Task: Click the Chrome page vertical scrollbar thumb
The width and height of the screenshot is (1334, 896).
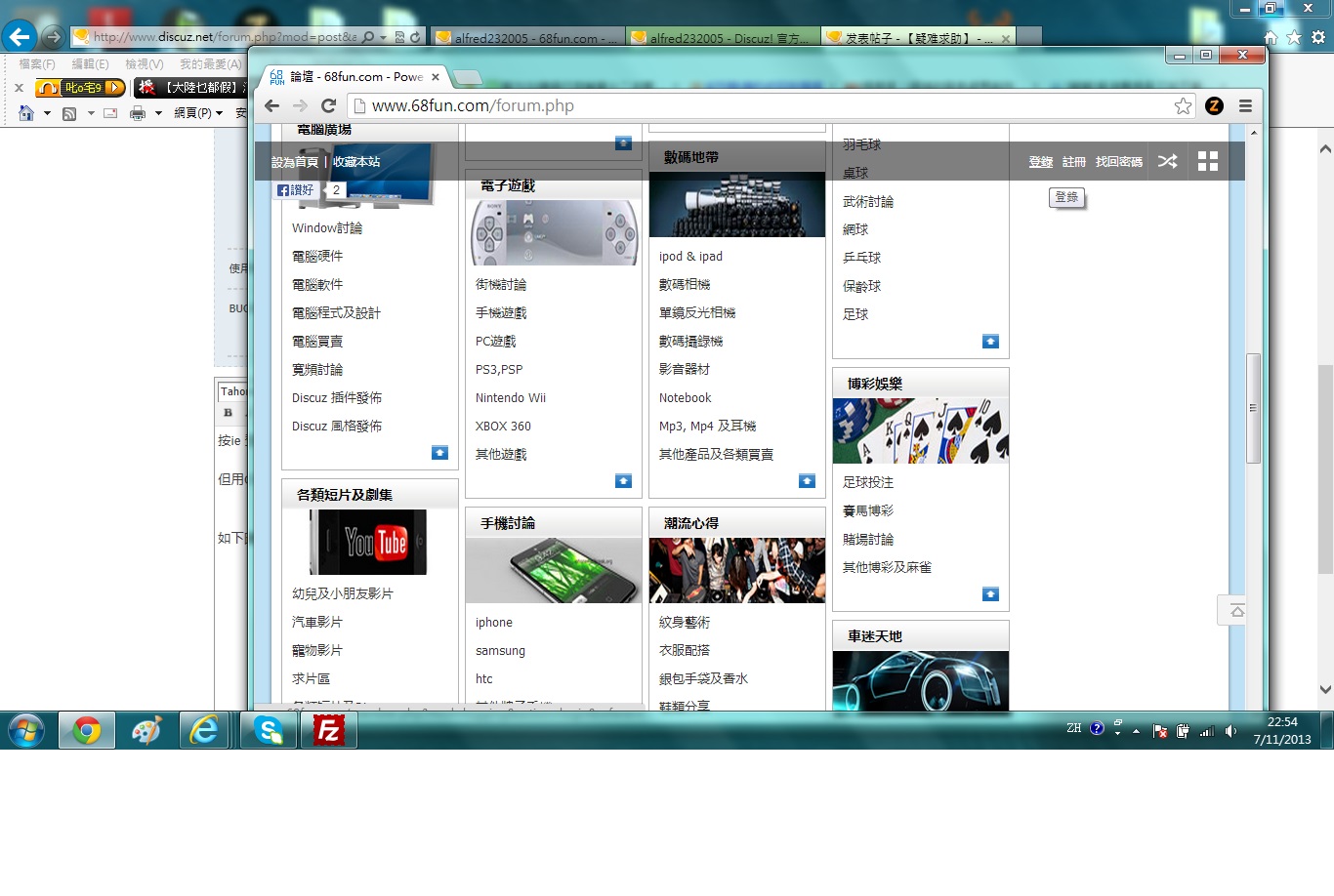Action: point(1254,408)
